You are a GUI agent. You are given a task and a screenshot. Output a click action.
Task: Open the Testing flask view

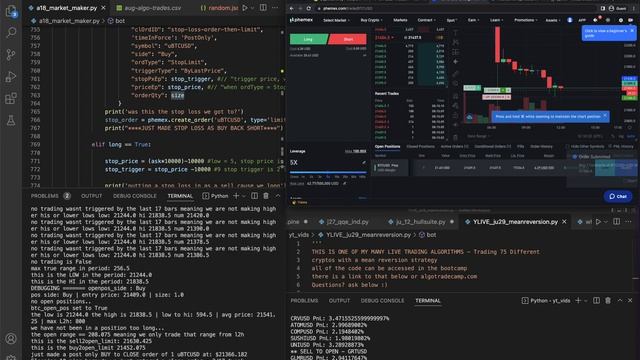[x=11, y=120]
